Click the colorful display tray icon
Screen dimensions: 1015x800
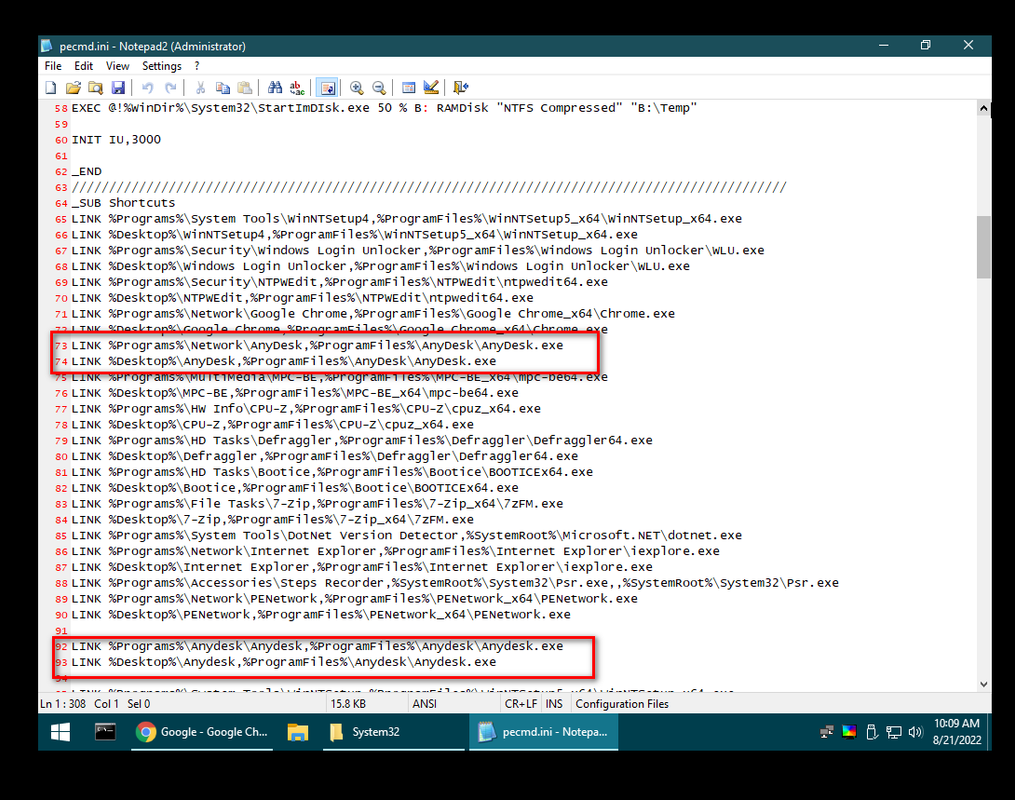[849, 732]
